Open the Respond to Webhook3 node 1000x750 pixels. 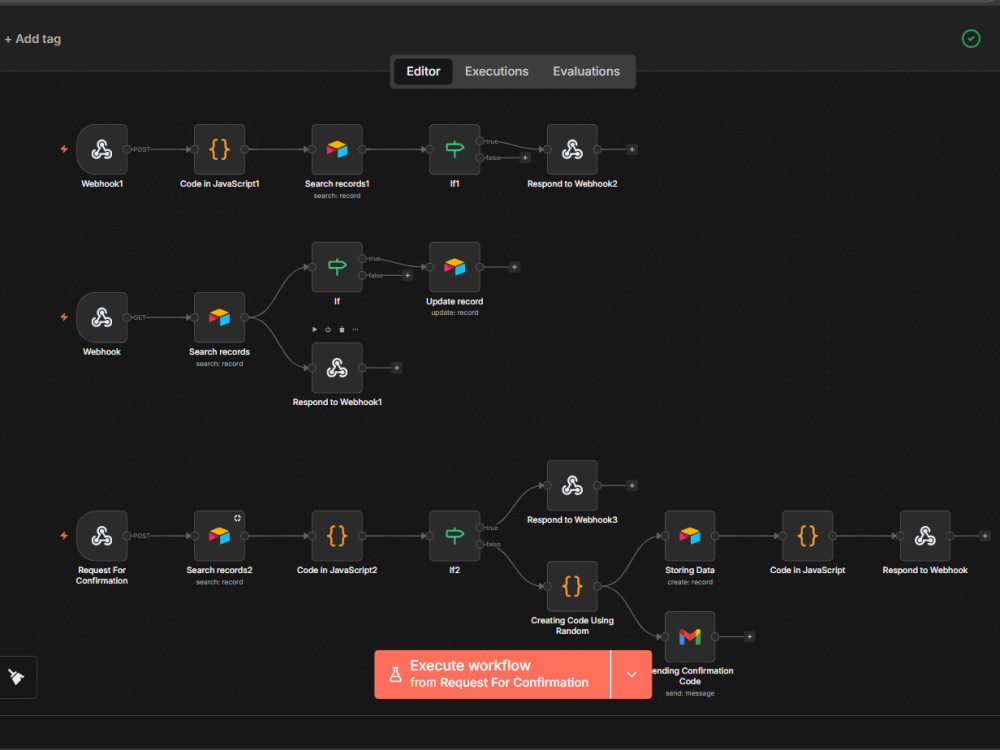click(572, 485)
